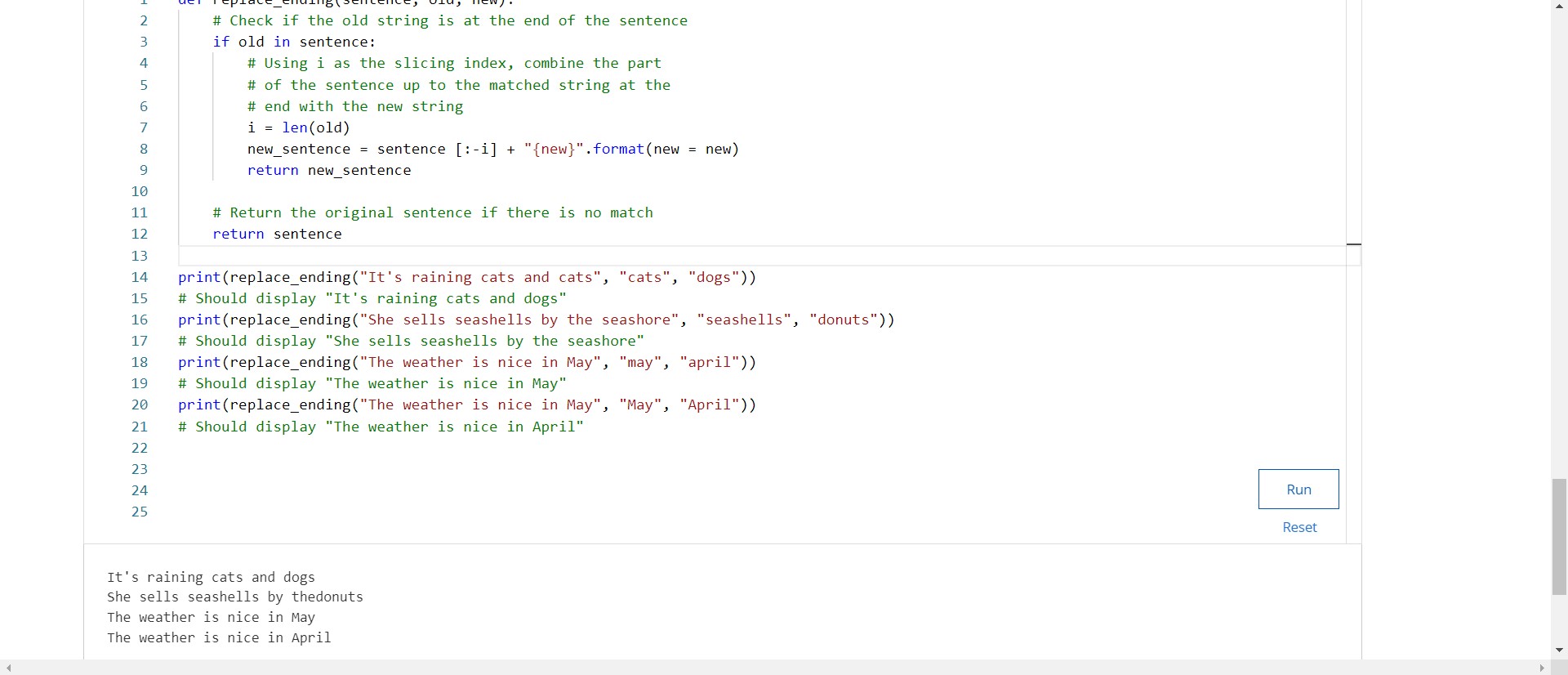The width and height of the screenshot is (1568, 675).
Task: Click the horizontal scrollbar left arrow
Action: tap(8, 668)
